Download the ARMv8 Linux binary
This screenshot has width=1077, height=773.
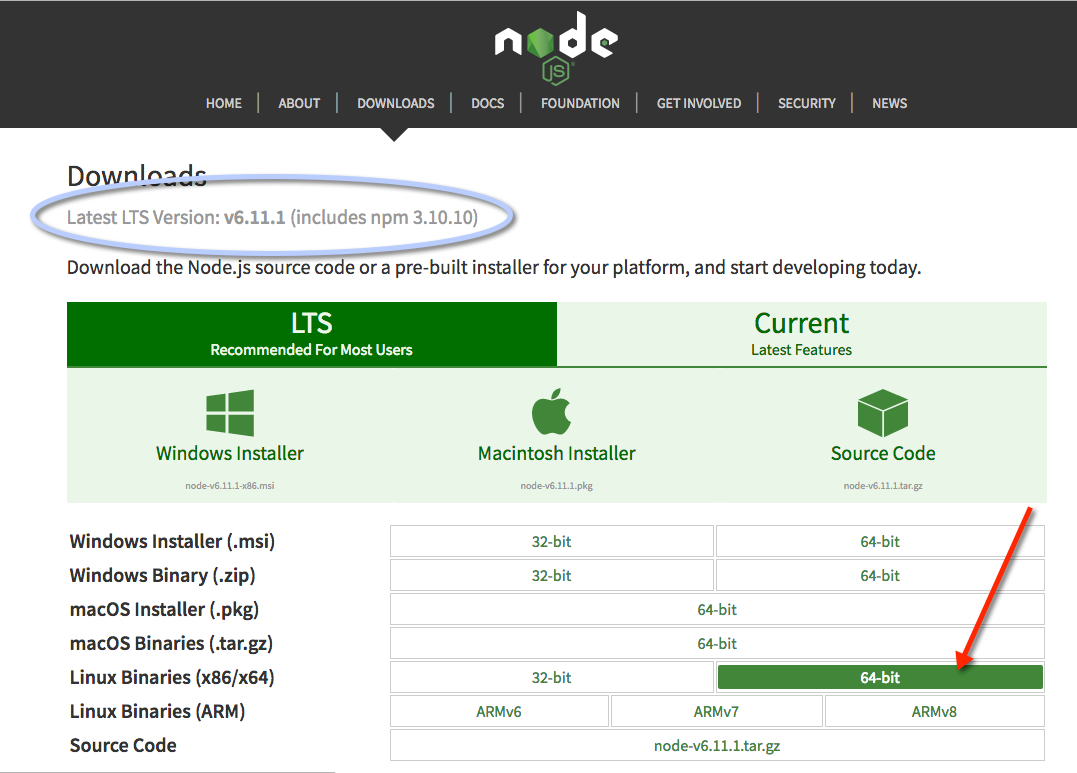pos(934,711)
